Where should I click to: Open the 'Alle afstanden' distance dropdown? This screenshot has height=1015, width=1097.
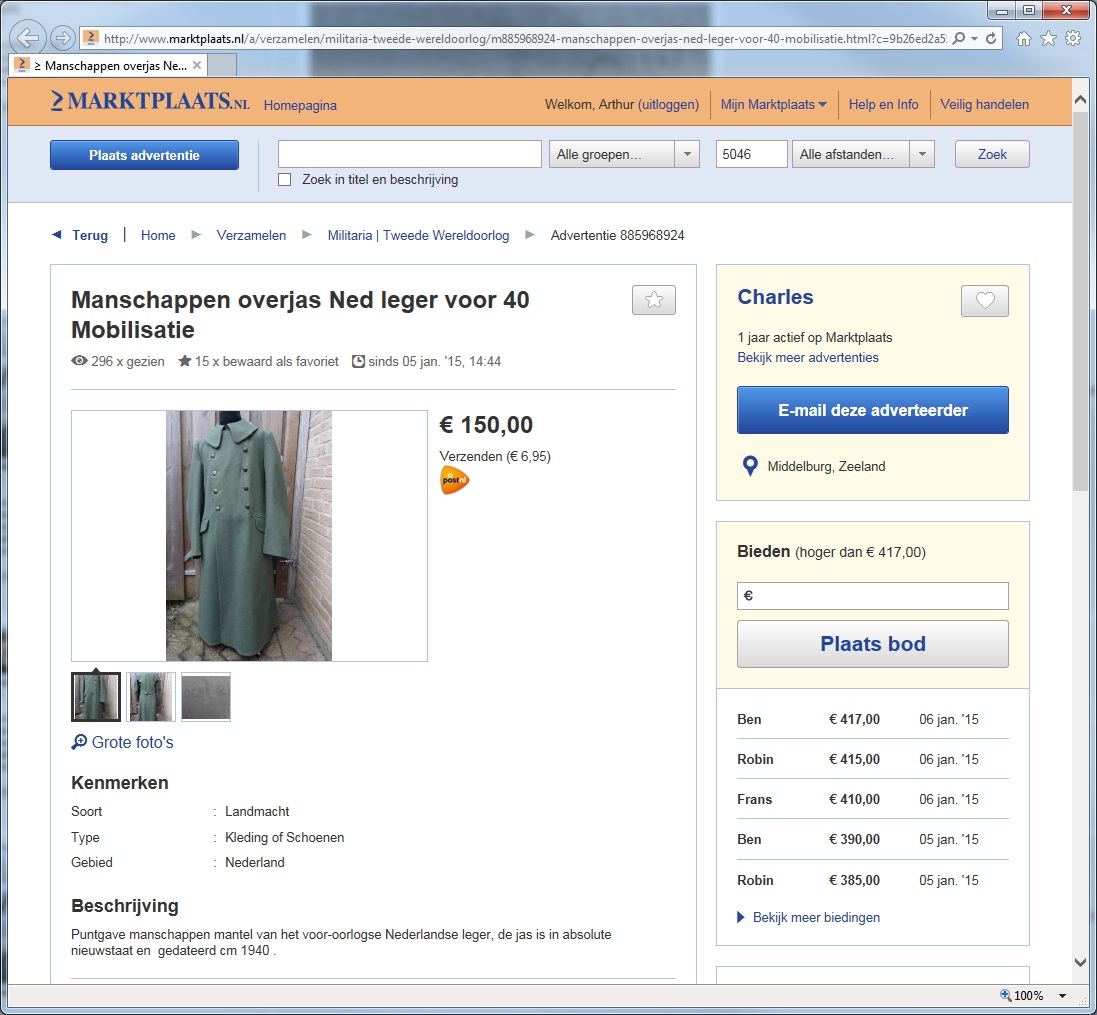pos(864,155)
